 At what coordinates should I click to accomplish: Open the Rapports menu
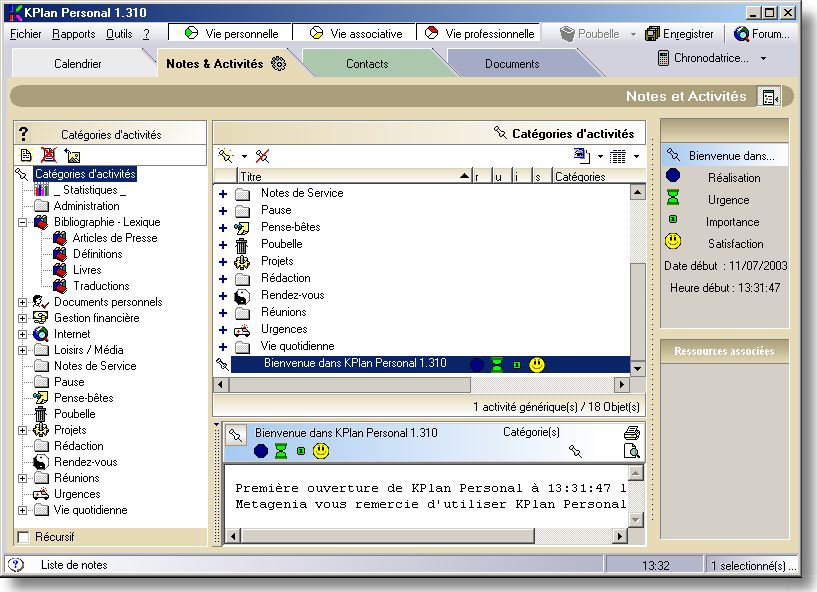click(73, 34)
